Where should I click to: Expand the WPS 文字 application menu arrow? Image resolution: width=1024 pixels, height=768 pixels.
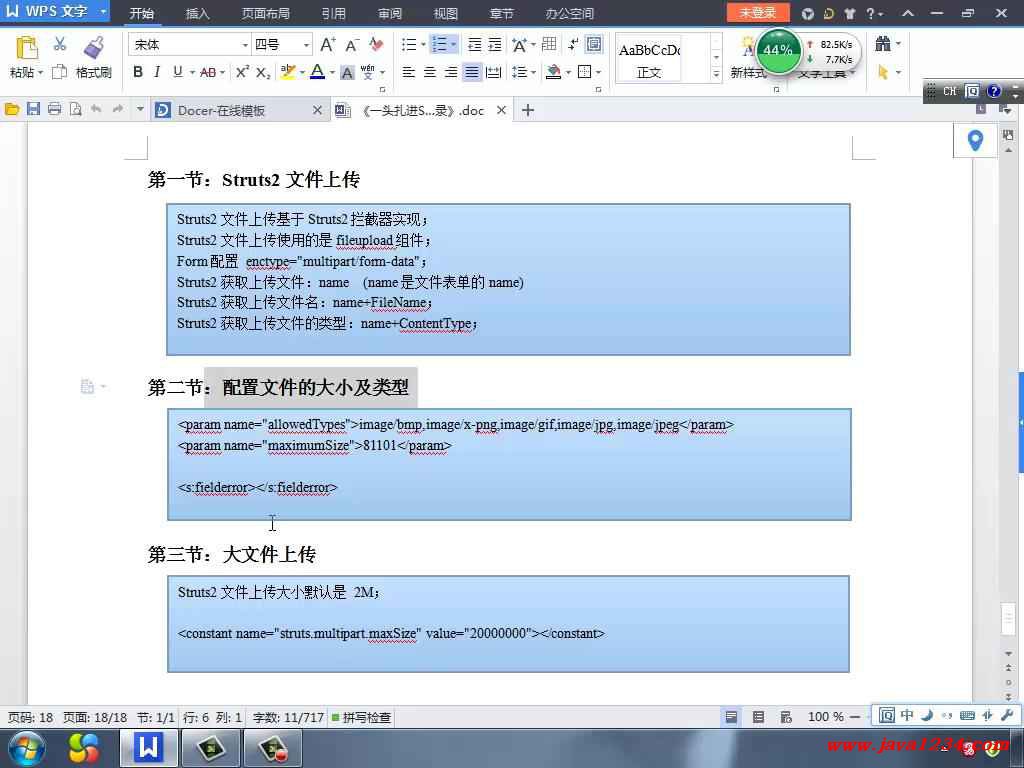coord(103,12)
